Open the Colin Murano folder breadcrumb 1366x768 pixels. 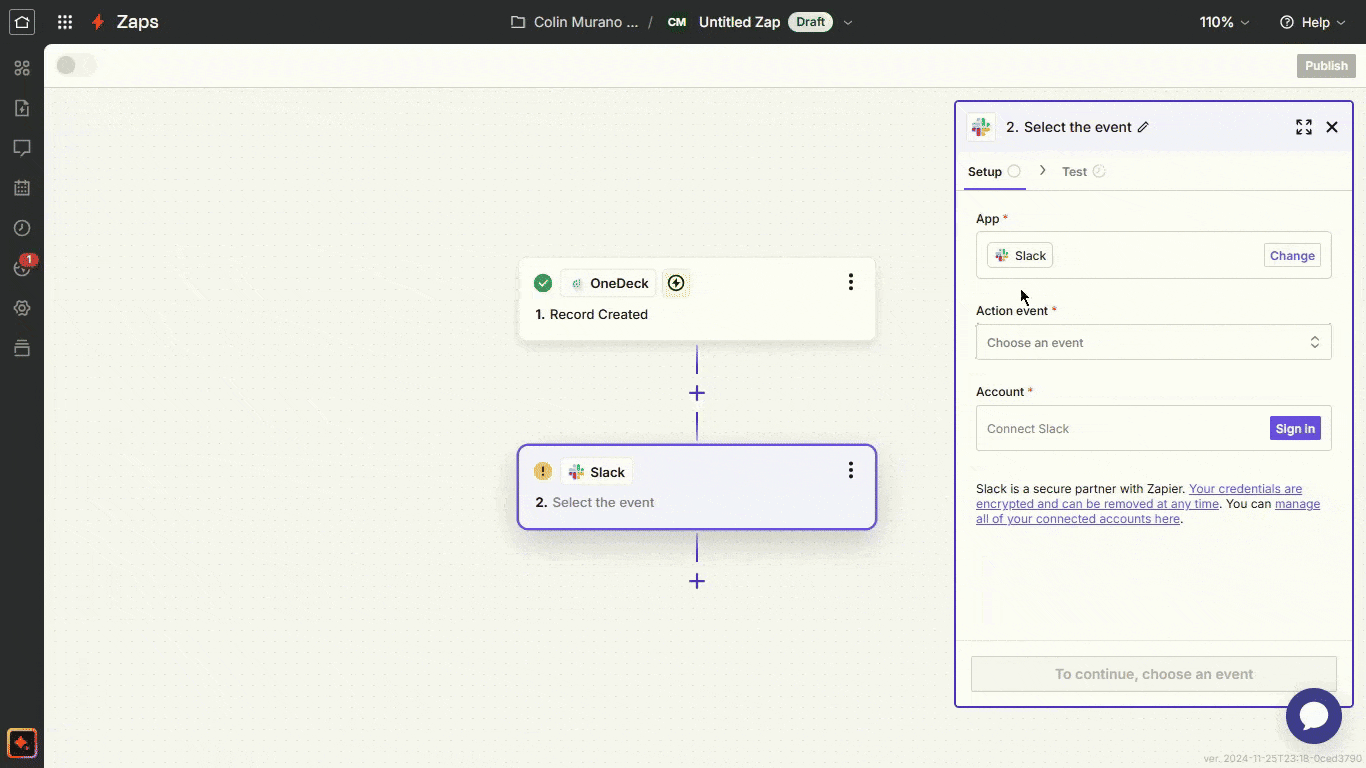tap(586, 22)
